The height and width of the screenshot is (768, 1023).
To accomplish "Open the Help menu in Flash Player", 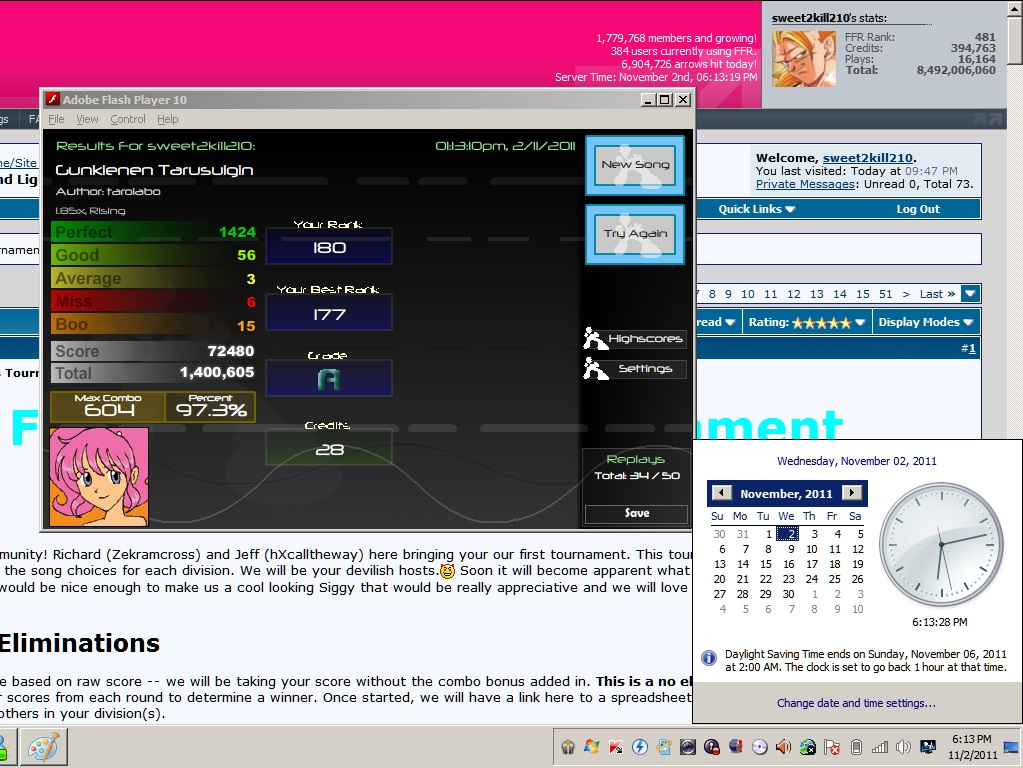I will (x=168, y=119).
